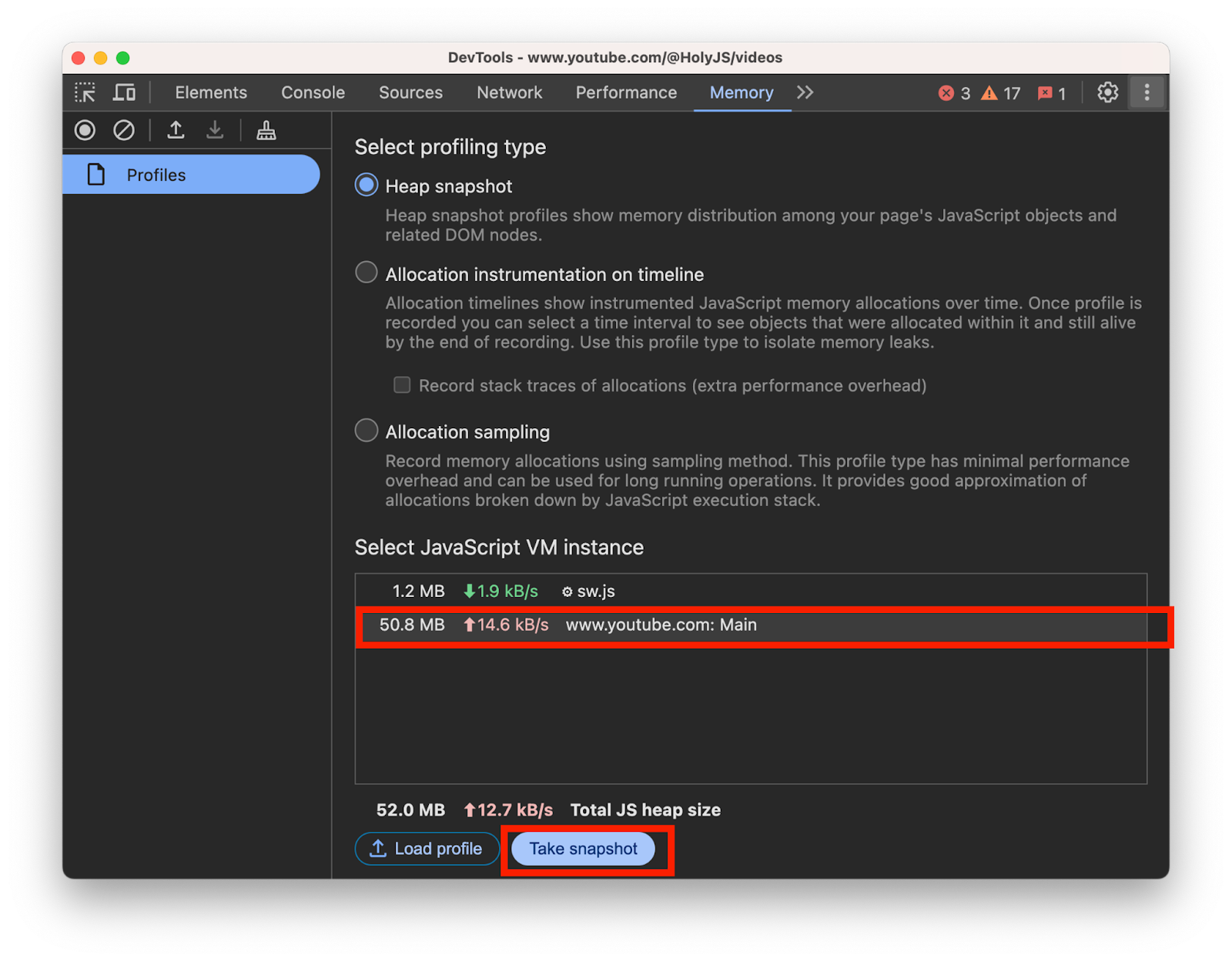Open the load profile icon
Image resolution: width=1232 pixels, height=962 pixels.
point(176,130)
